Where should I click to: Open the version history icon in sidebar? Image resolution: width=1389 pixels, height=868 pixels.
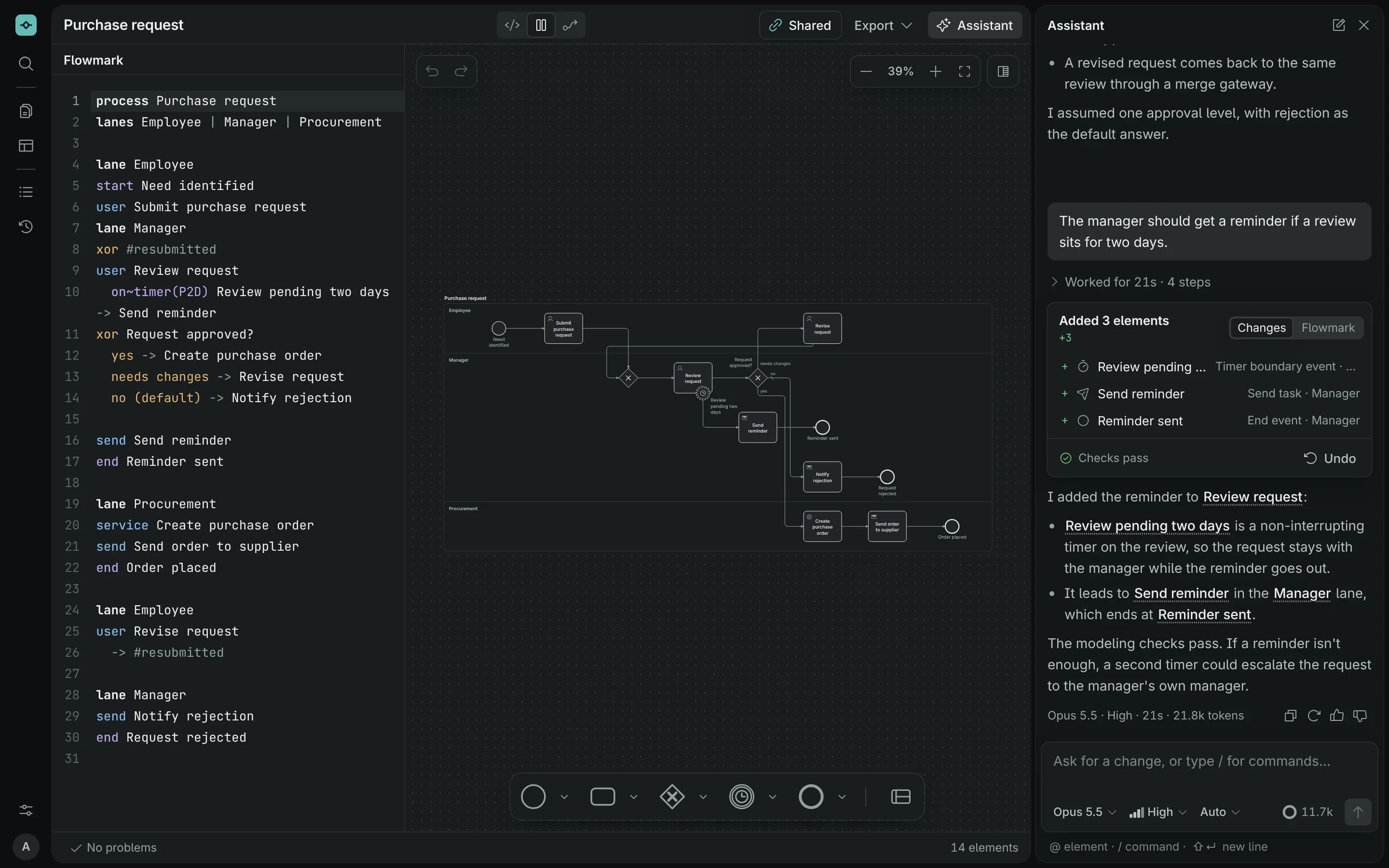[26, 227]
